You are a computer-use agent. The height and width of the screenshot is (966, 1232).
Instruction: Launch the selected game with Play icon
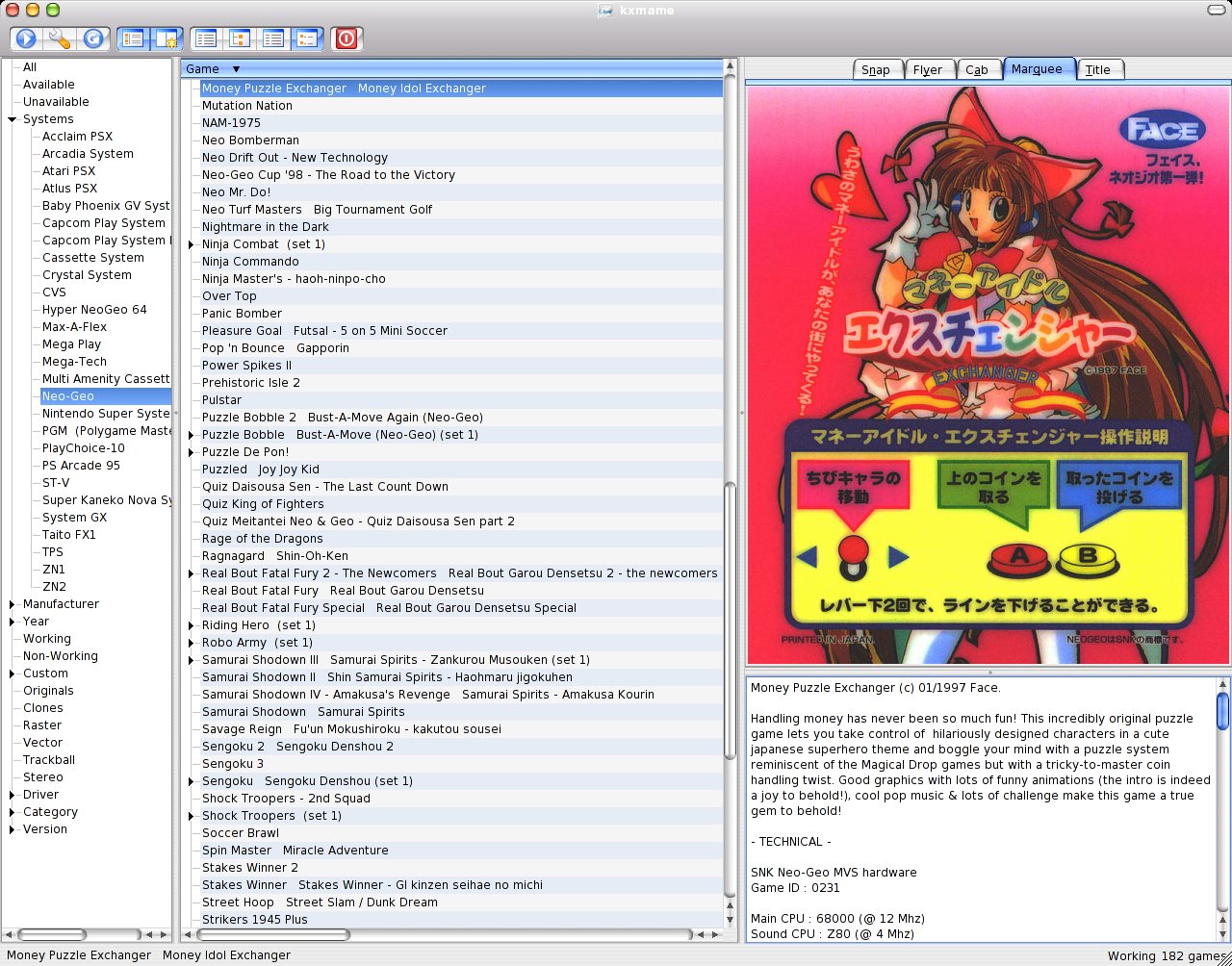click(26, 38)
